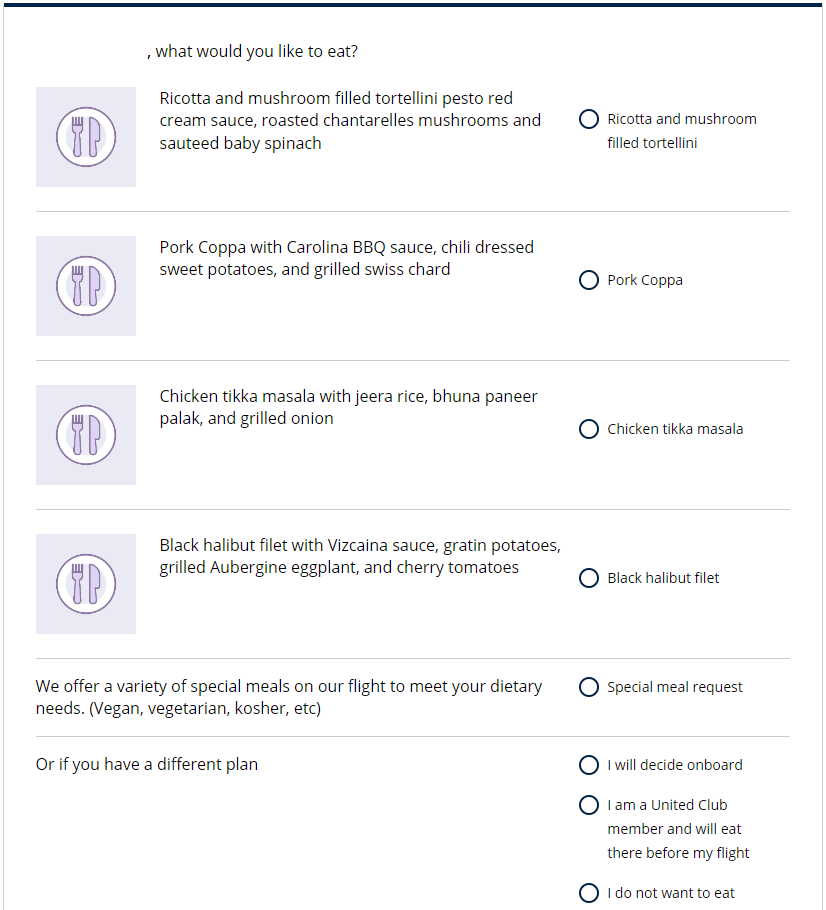This screenshot has width=826, height=910.
Task: Click the Chicken tikka masala plate icon
Action: 86,435
